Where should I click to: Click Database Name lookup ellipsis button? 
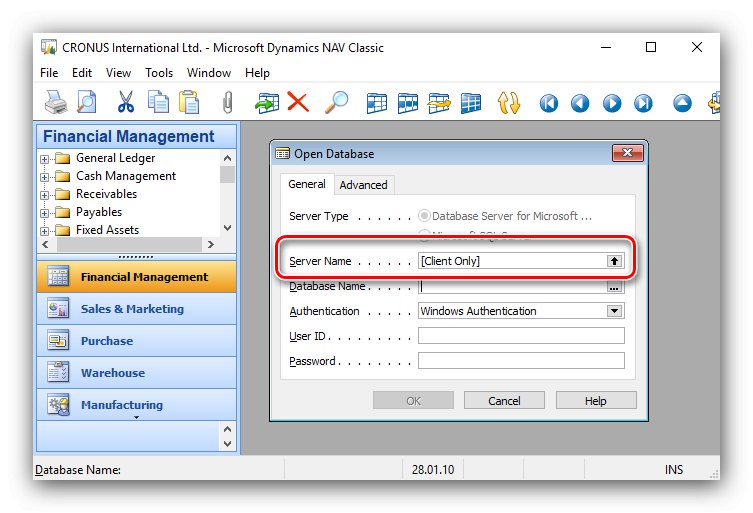(x=614, y=287)
